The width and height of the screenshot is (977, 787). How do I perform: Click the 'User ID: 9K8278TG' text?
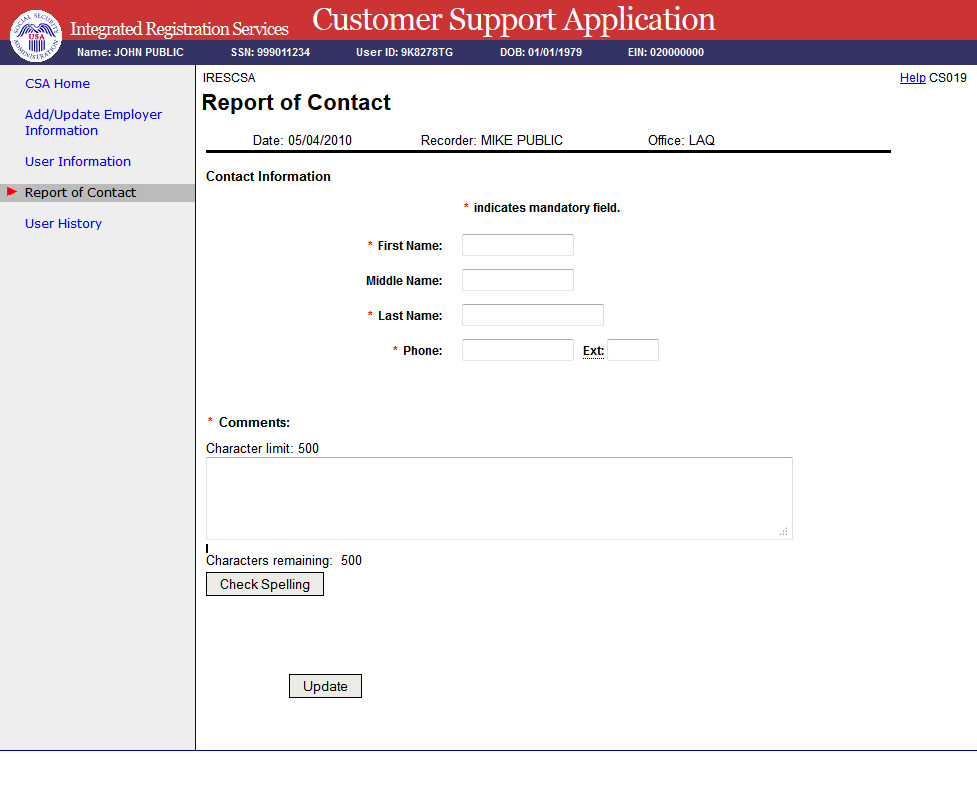click(404, 52)
